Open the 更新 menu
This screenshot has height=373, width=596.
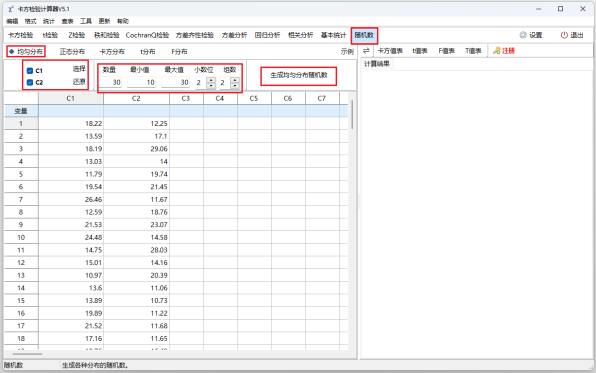(104, 21)
